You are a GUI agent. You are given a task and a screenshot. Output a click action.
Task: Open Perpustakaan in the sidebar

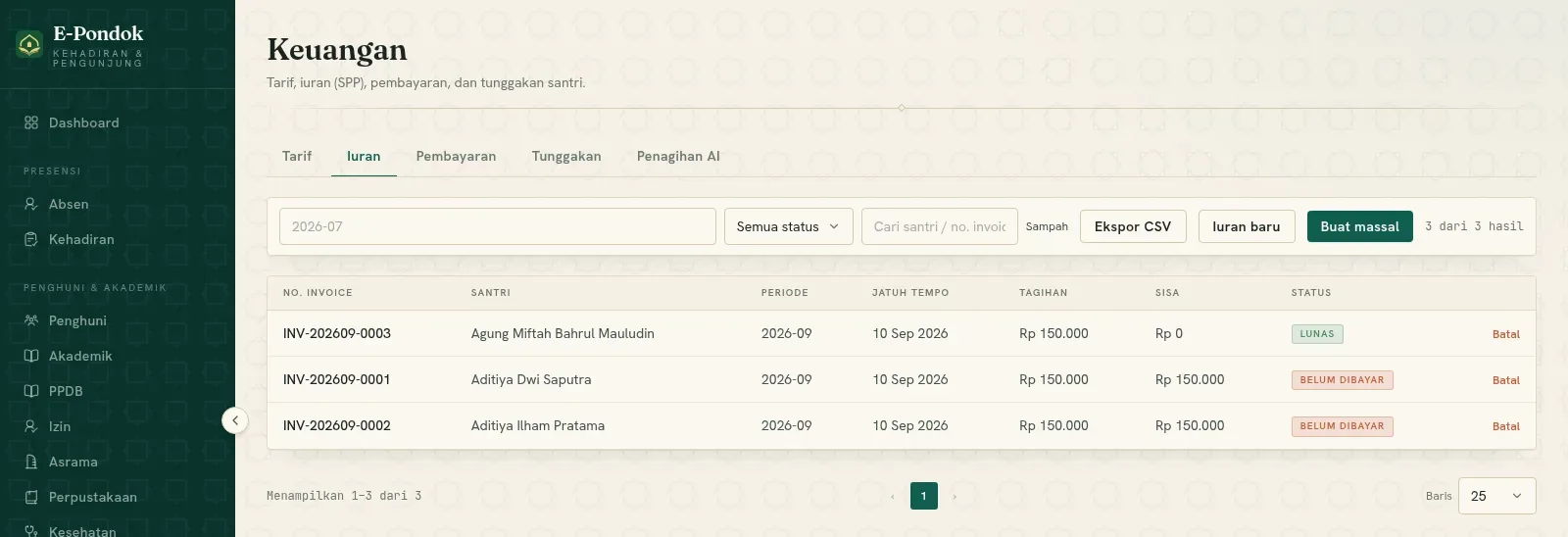(93, 497)
